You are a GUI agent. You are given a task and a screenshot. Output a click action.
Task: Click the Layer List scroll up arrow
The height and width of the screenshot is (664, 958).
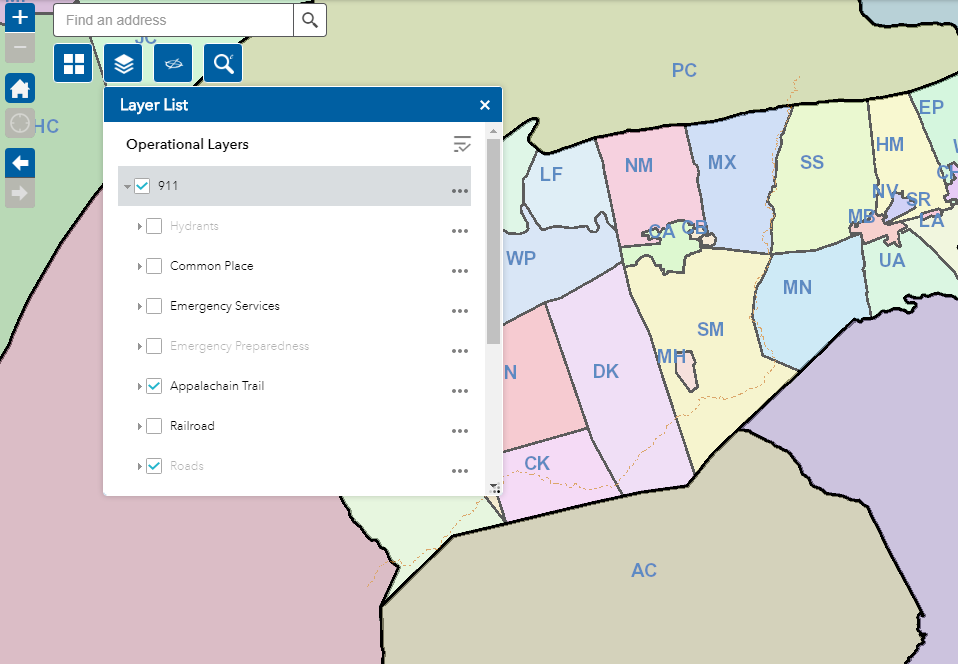(x=493, y=131)
